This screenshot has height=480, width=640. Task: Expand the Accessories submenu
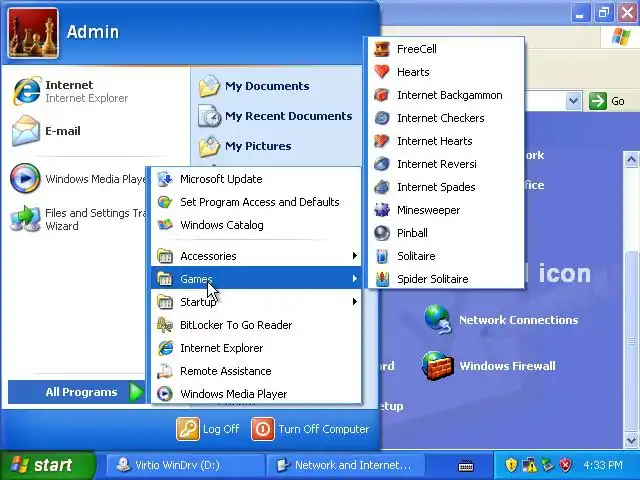[x=256, y=256]
